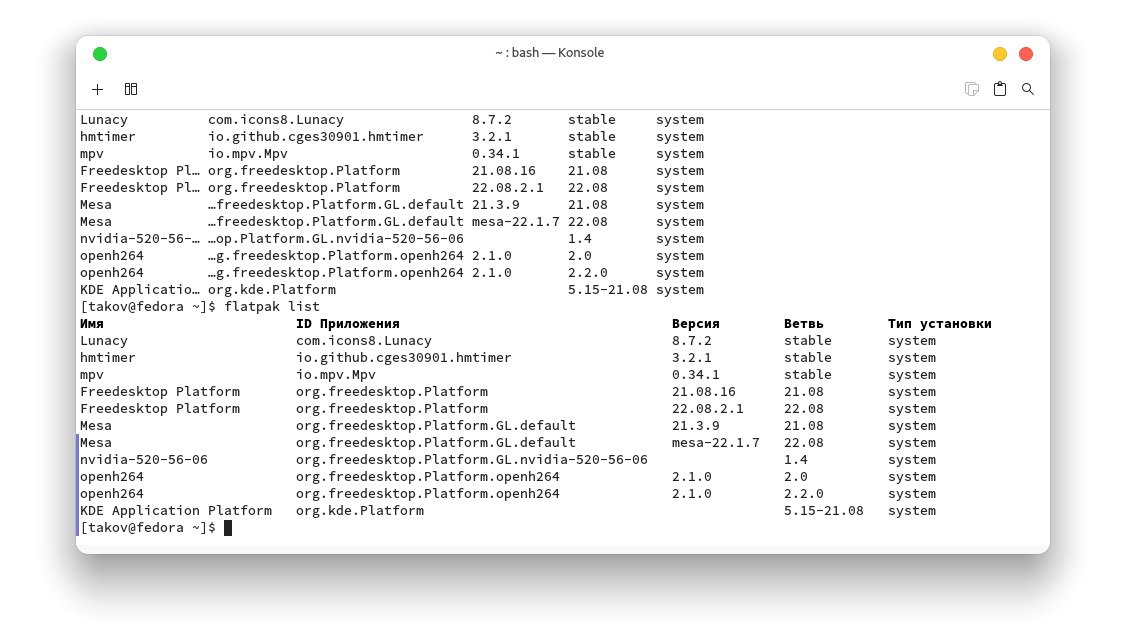
Task: Click the paste clipboard icon
Action: [1000, 89]
